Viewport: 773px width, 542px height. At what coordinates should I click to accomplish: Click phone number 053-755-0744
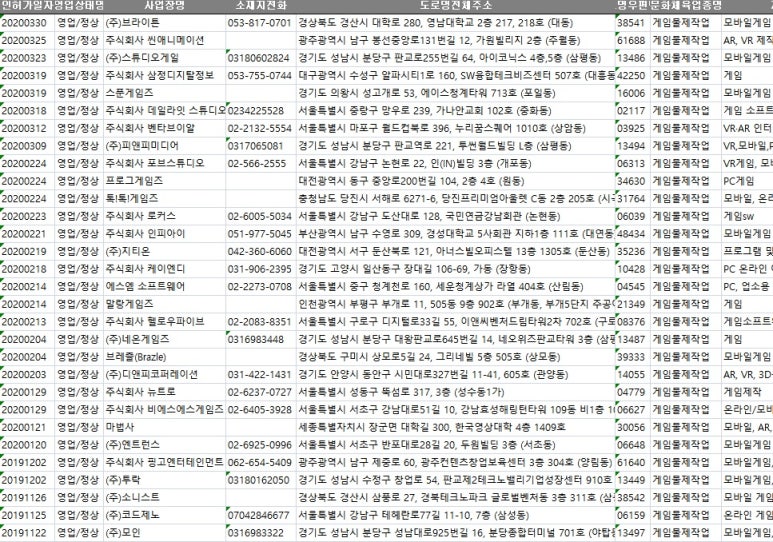(261, 75)
